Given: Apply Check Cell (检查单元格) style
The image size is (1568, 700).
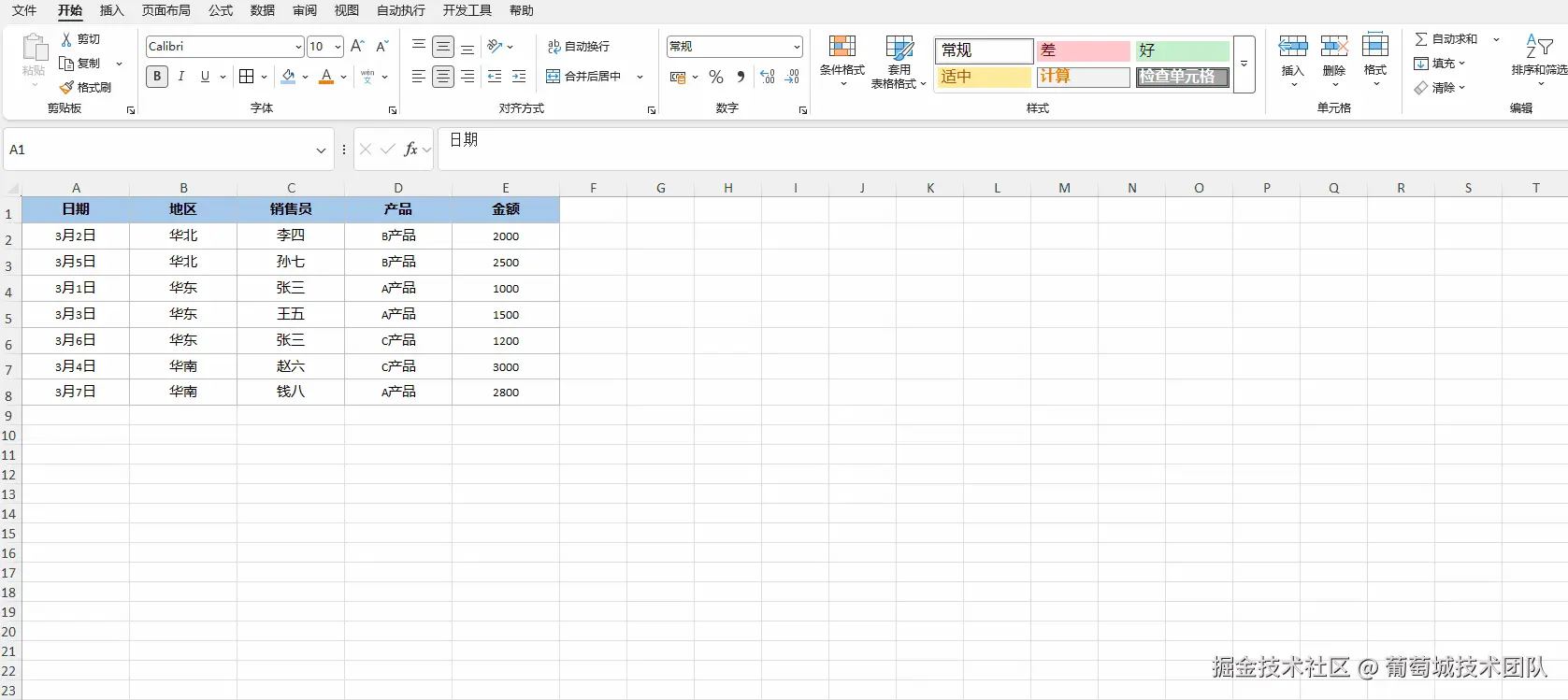Looking at the screenshot, I should [1183, 77].
